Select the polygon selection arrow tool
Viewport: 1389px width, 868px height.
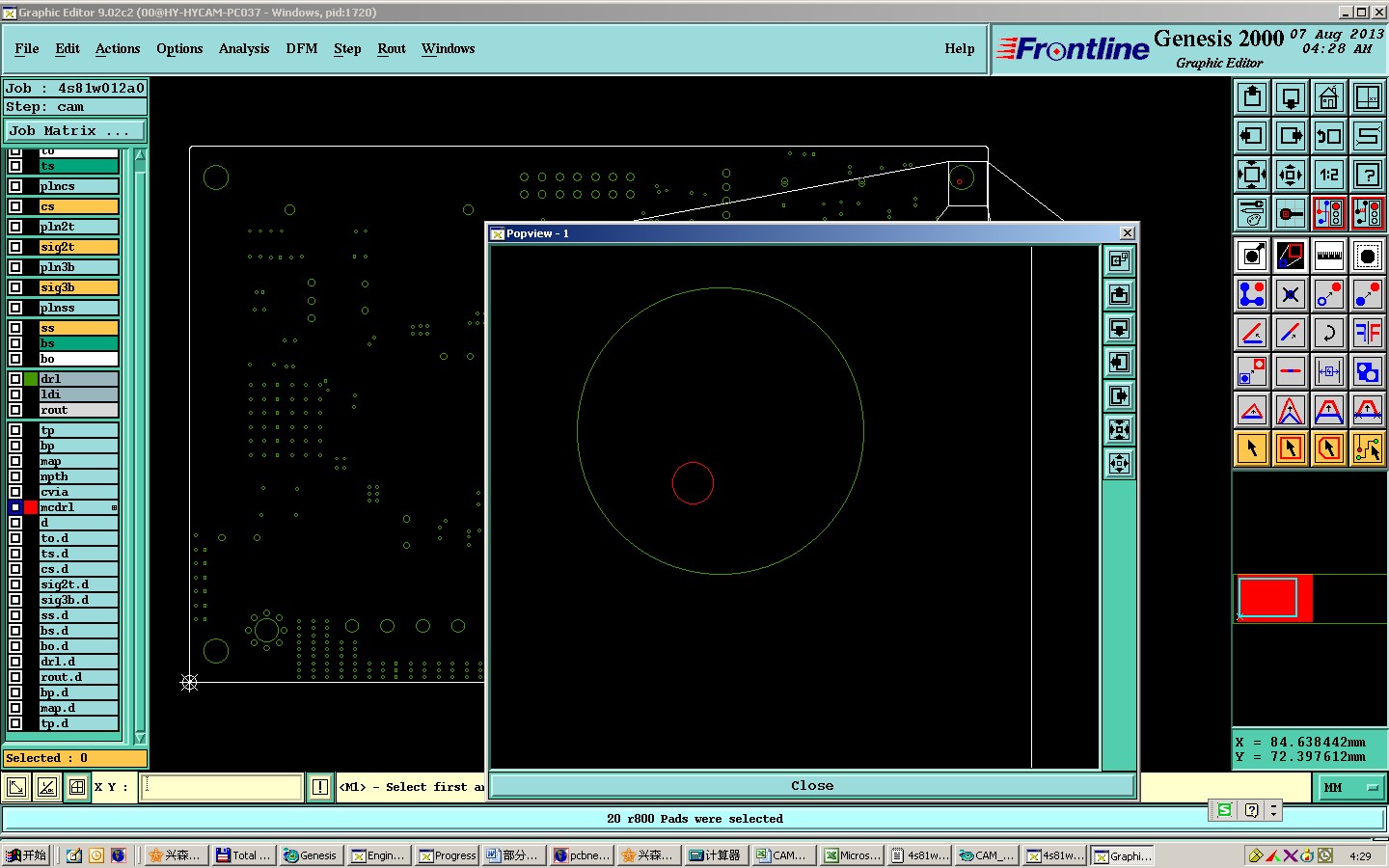tap(1329, 448)
